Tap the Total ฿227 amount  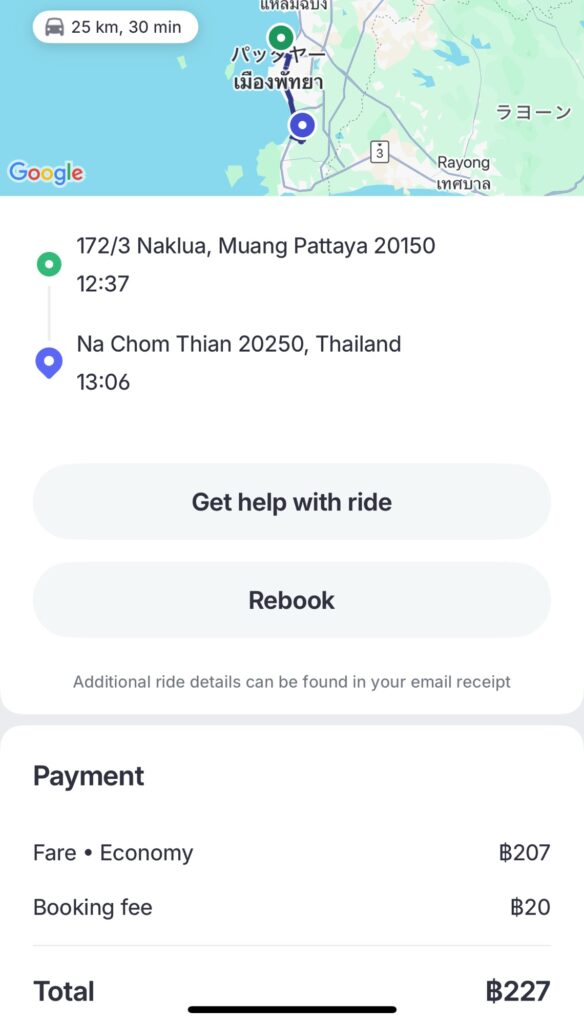click(518, 991)
